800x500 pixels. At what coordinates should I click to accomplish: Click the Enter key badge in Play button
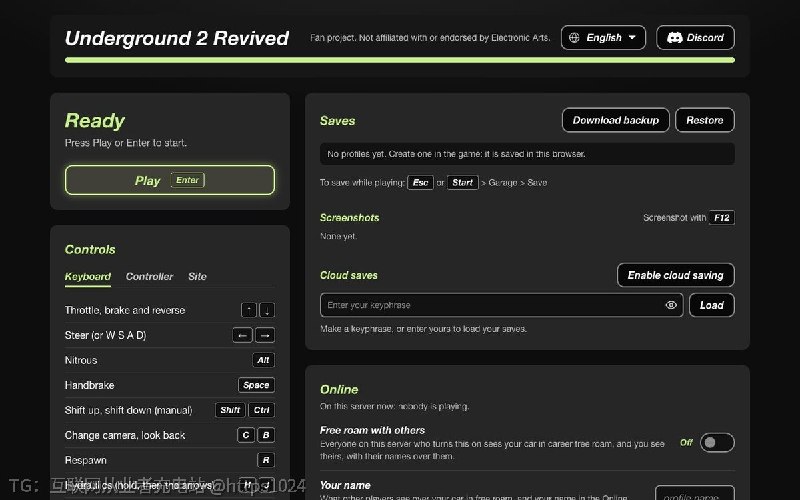pyautogui.click(x=187, y=180)
